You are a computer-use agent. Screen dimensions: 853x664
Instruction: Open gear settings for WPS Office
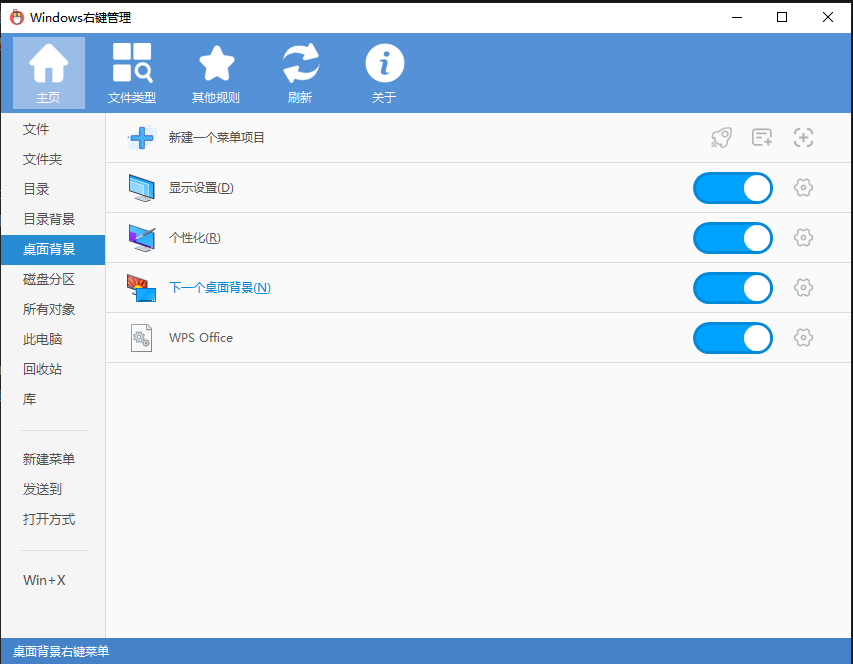tap(802, 338)
